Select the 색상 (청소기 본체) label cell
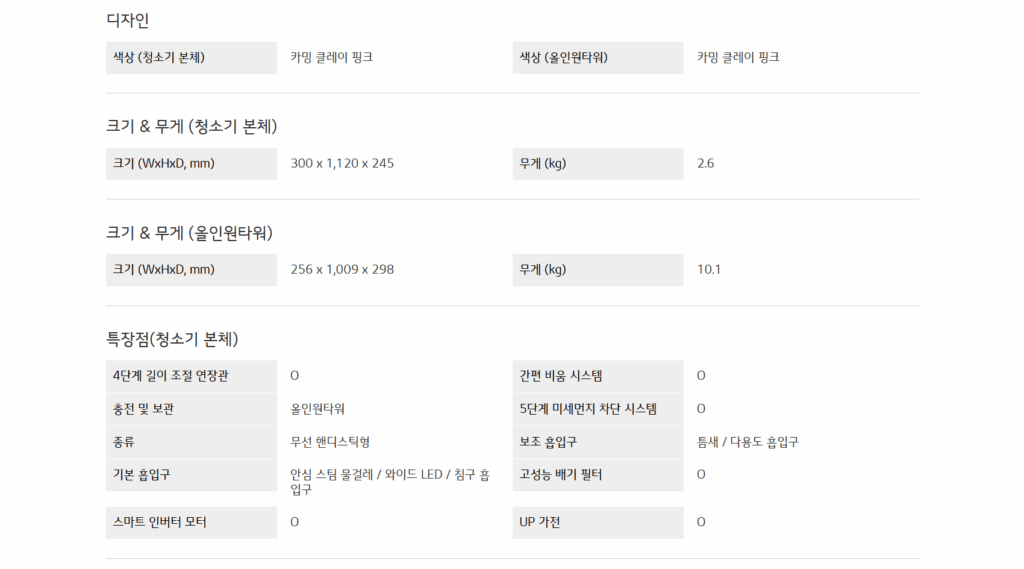1024x569 pixels. pyautogui.click(x=190, y=58)
